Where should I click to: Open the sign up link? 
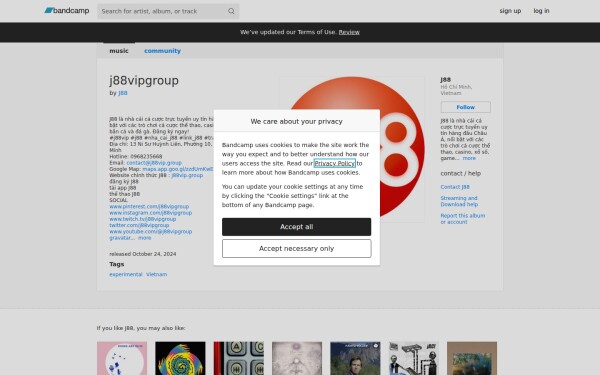click(510, 11)
